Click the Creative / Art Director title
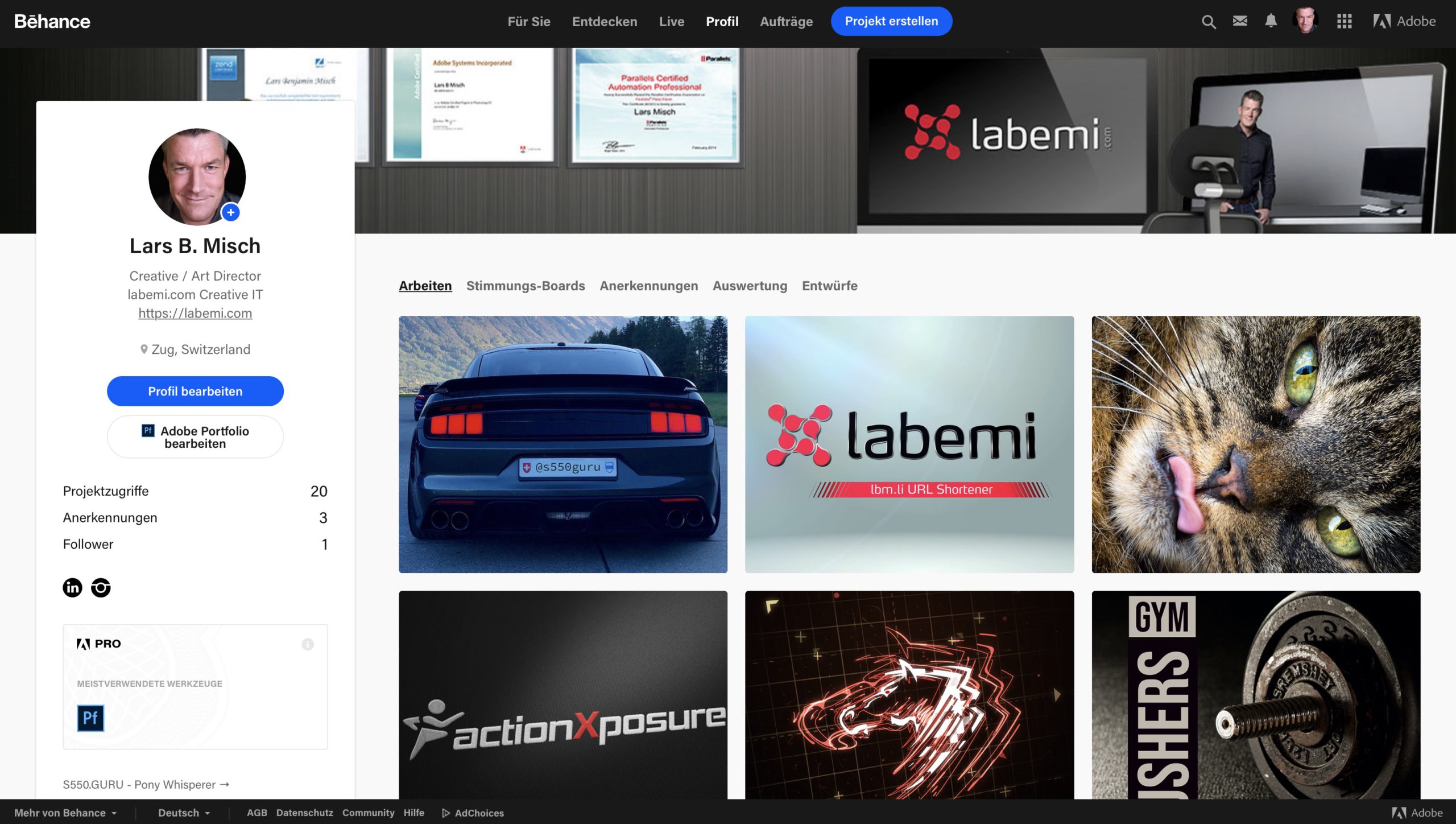The width and height of the screenshot is (1456, 824). pos(195,276)
